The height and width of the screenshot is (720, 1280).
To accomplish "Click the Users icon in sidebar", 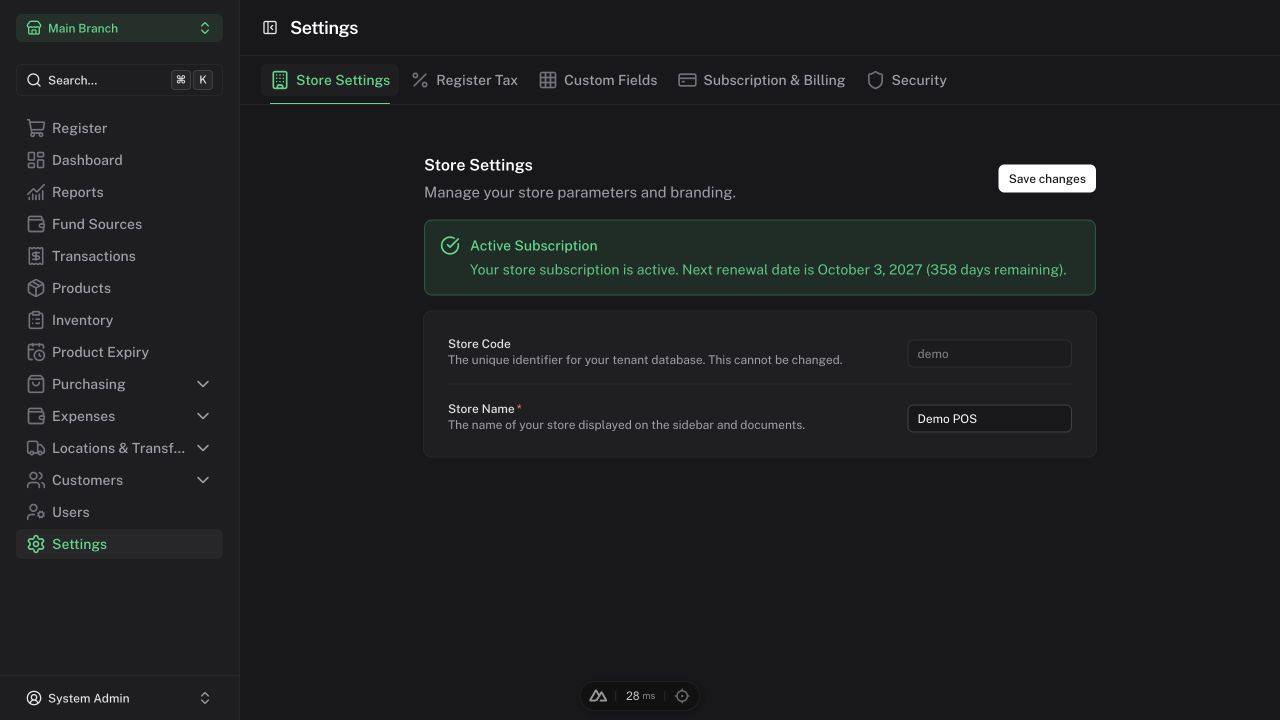I will pos(36,512).
